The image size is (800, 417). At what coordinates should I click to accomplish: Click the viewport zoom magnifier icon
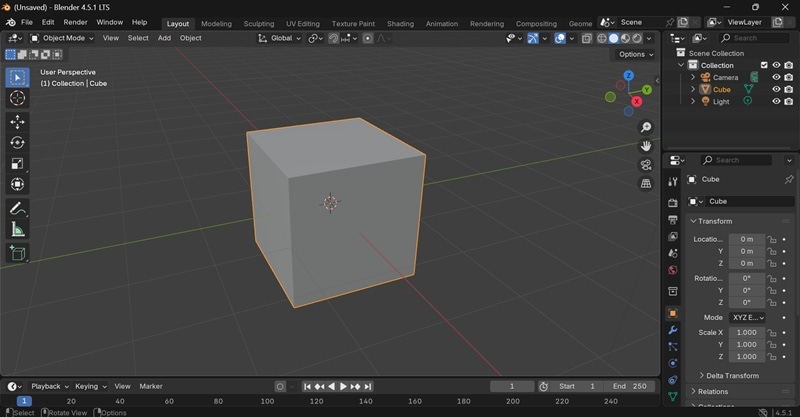click(x=646, y=127)
